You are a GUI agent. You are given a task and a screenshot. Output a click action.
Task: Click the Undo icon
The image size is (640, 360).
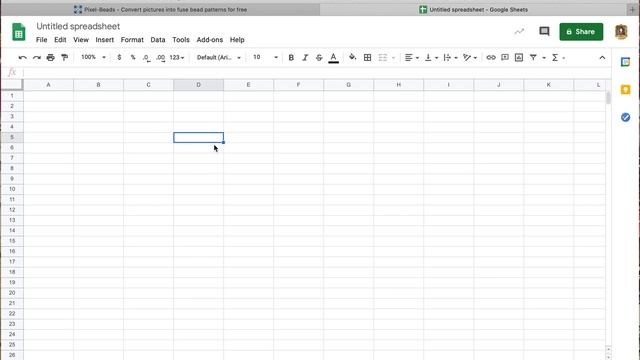22,58
